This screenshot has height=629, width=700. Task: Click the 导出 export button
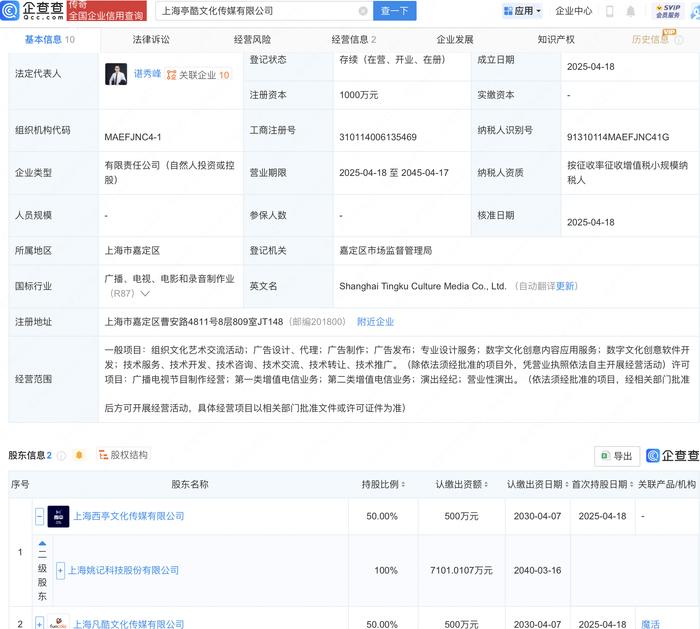(617, 456)
